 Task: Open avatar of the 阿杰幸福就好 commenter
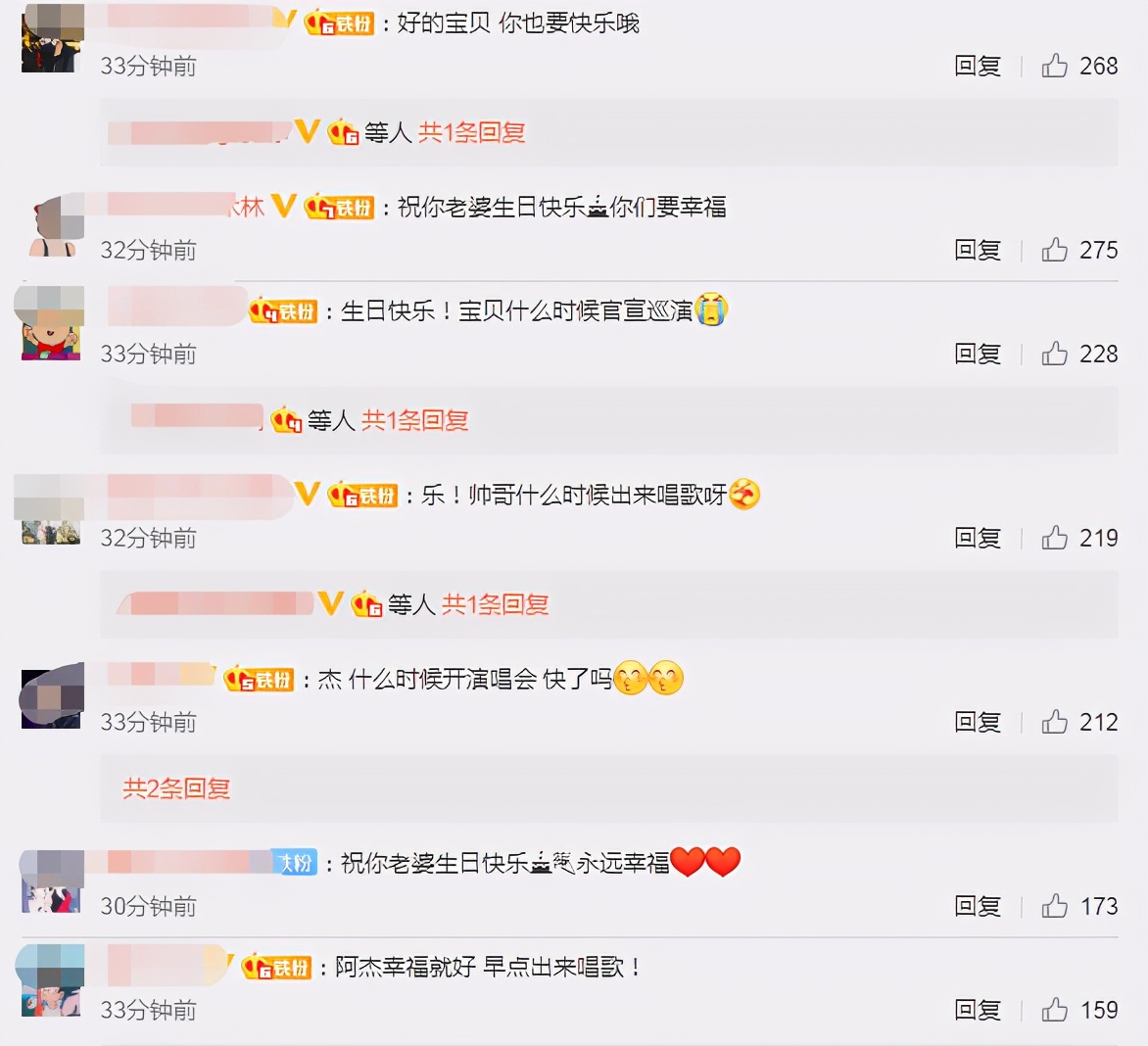pyautogui.click(x=51, y=980)
